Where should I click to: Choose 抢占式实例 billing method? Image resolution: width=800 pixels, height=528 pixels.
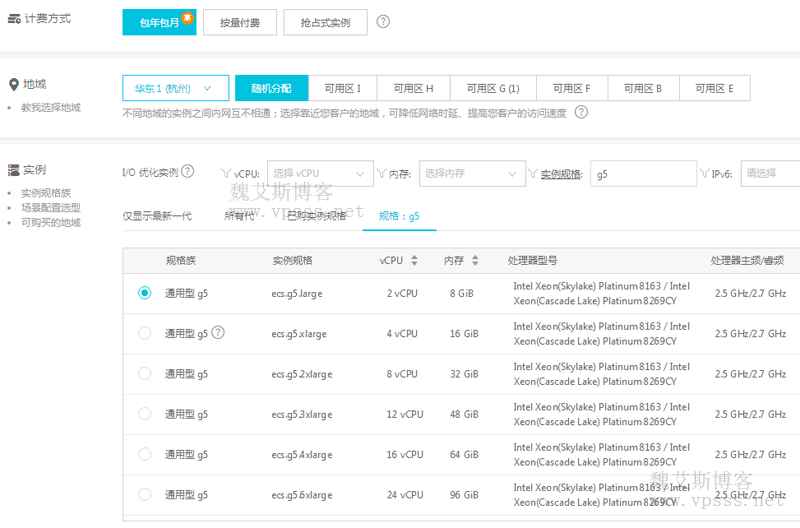tap(326, 22)
